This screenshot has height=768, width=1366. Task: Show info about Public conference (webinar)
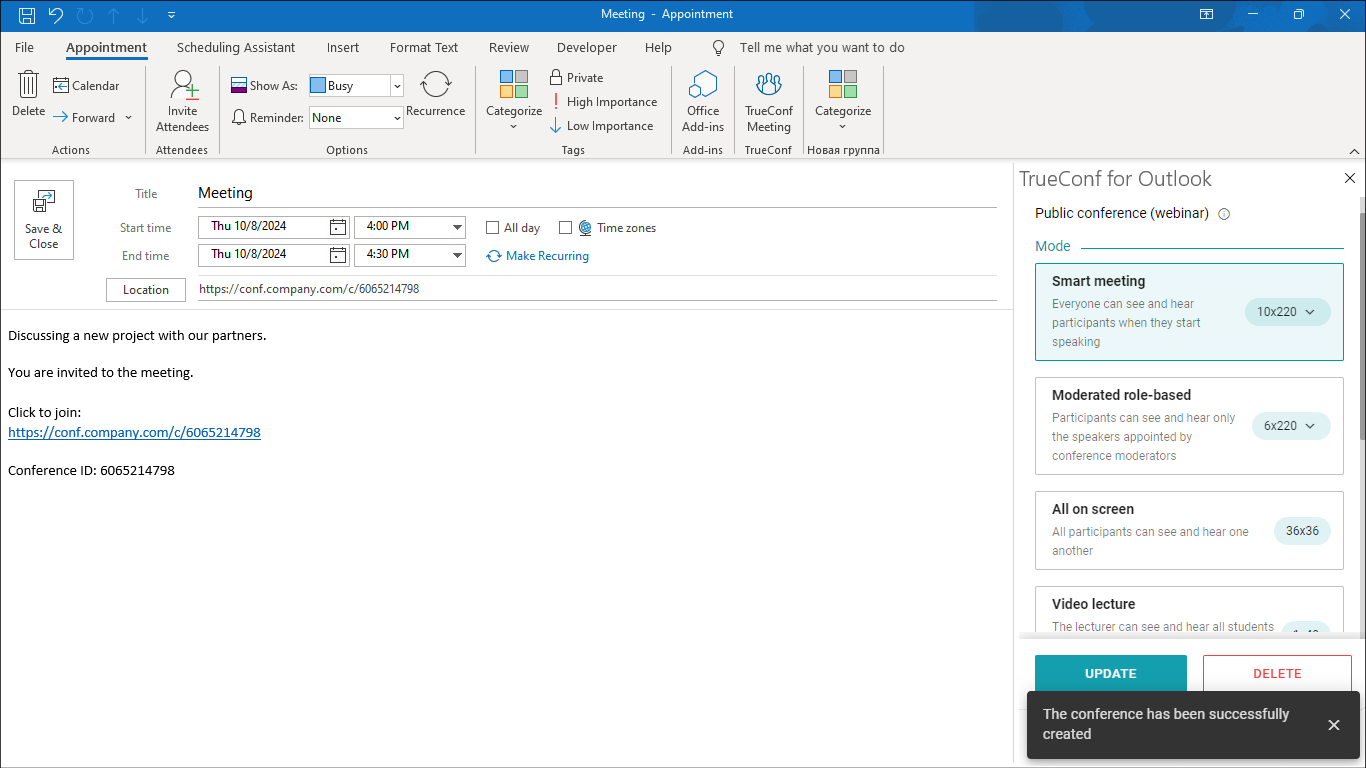click(x=1224, y=214)
